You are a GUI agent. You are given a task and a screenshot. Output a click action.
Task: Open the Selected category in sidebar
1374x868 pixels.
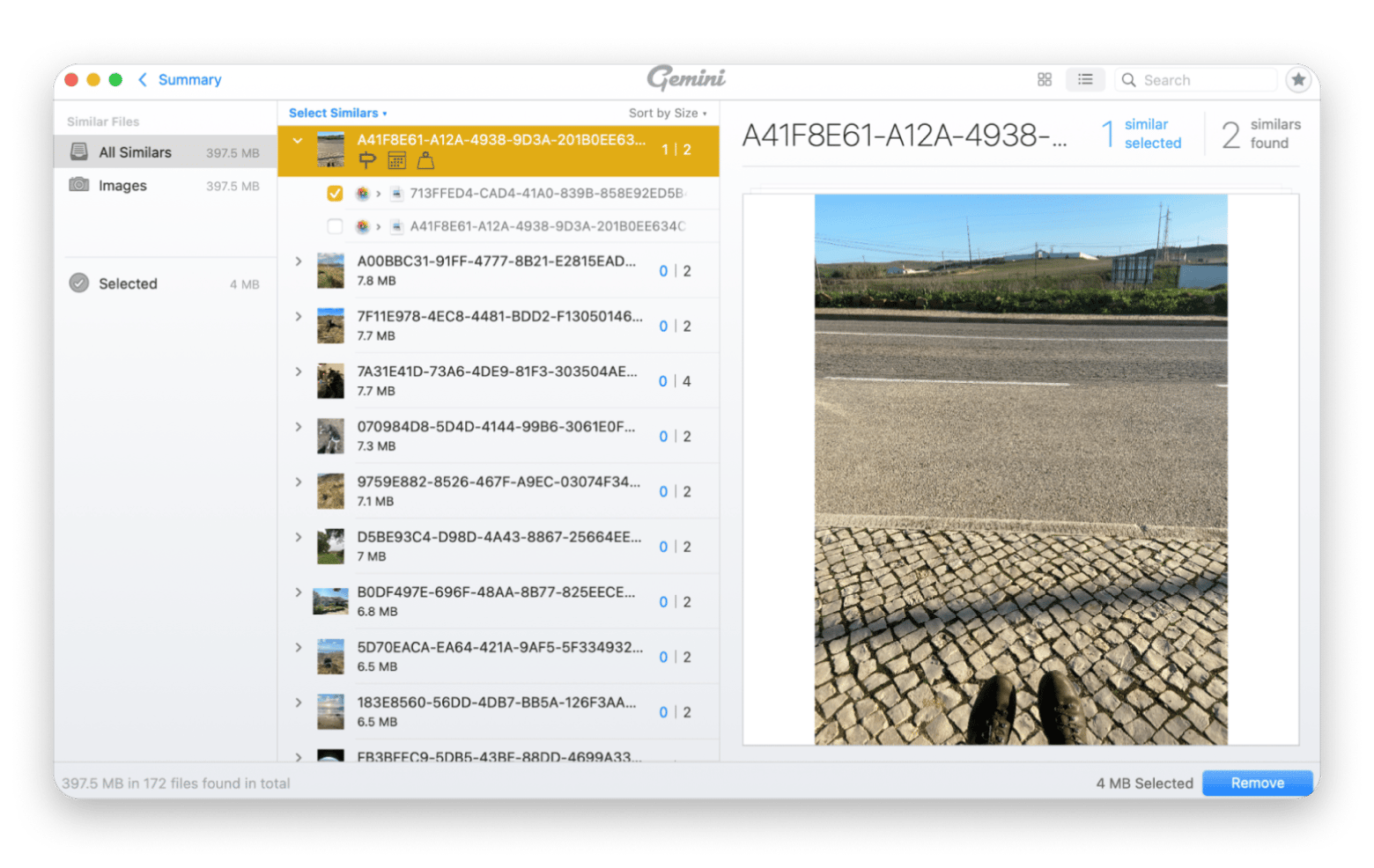click(x=128, y=283)
